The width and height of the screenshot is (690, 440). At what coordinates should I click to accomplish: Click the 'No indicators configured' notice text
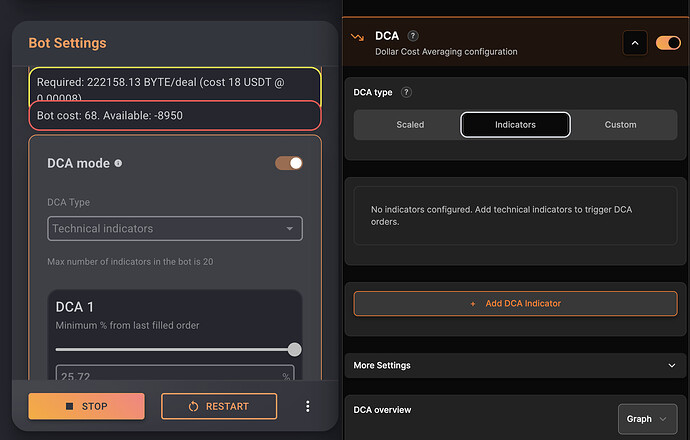click(x=501, y=216)
